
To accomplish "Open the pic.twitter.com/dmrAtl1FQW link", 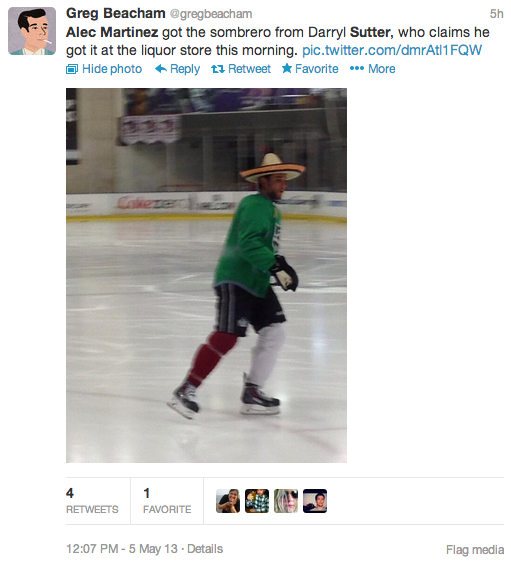I will click(392, 50).
